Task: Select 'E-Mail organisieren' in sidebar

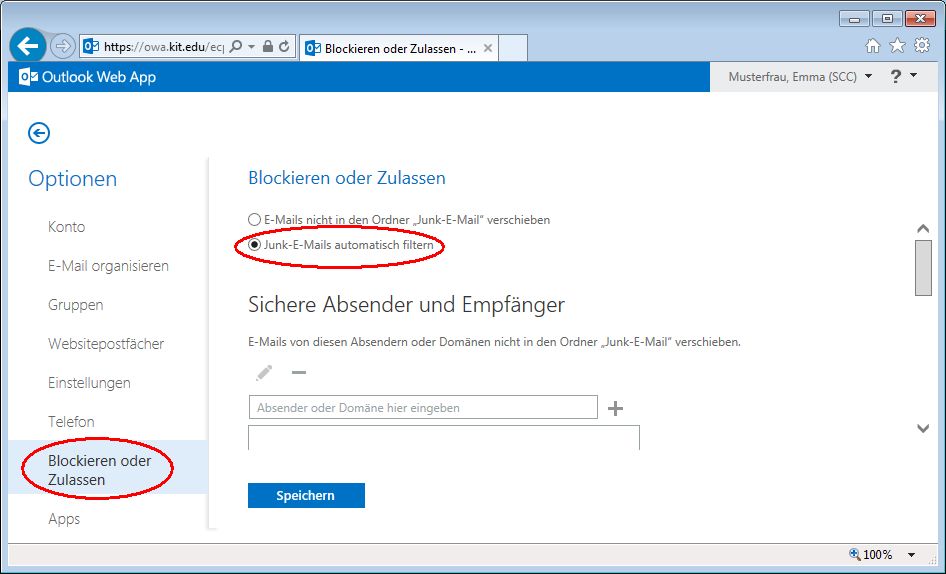Action: point(108,266)
